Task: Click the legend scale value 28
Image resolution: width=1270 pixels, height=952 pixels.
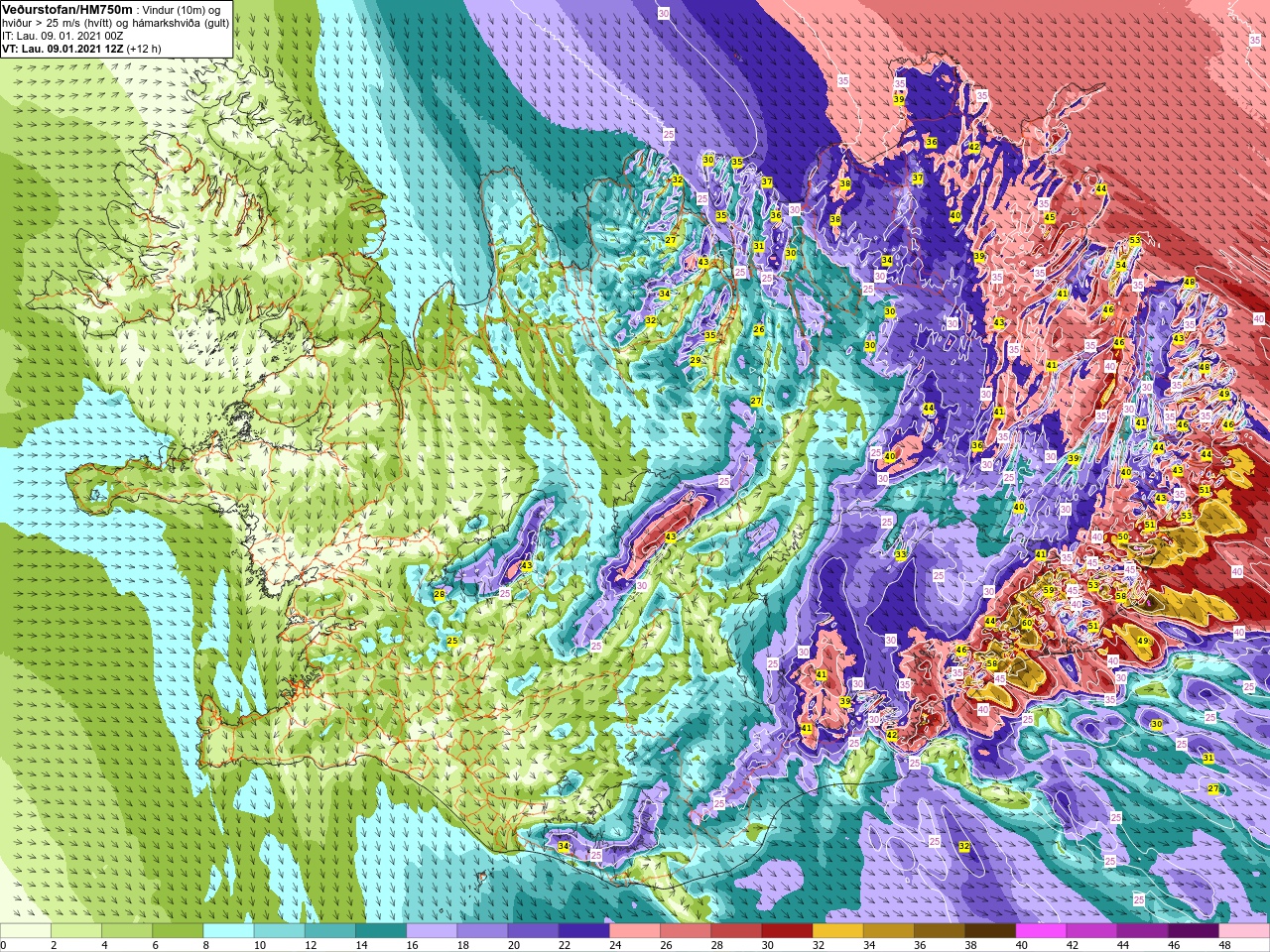Action: point(716,945)
